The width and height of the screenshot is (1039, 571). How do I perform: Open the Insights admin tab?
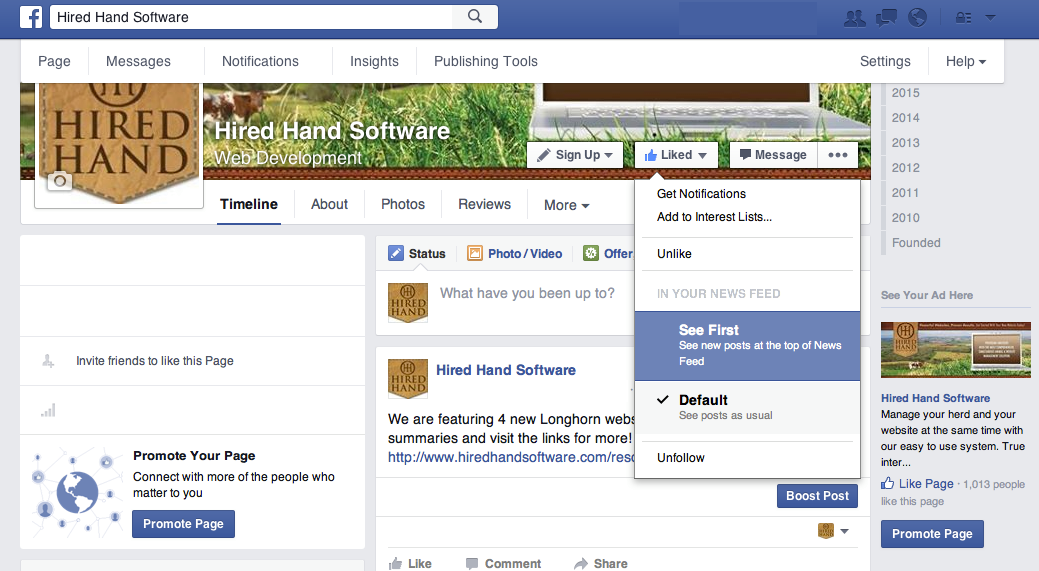[374, 61]
